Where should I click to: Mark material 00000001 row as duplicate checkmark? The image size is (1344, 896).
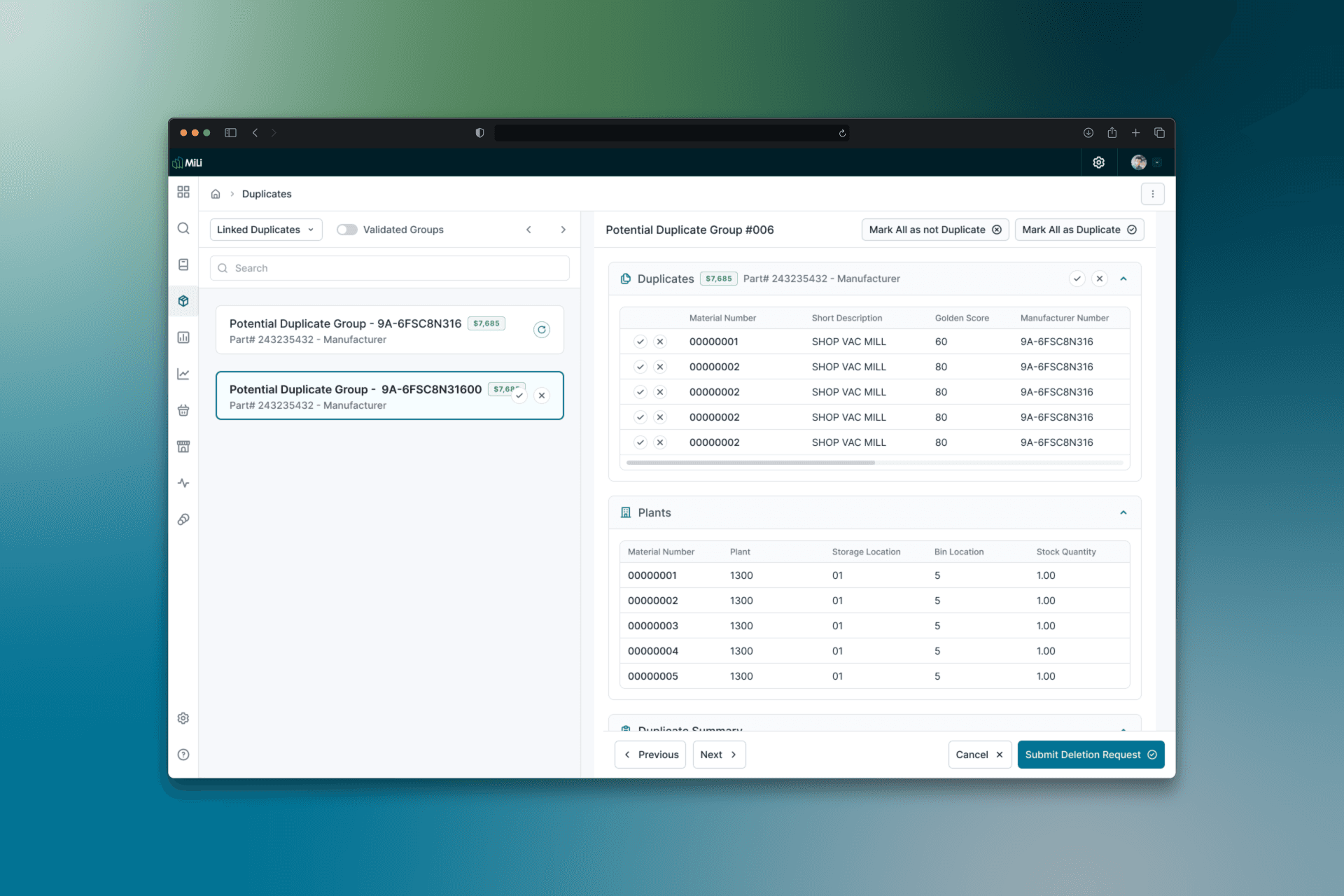640,342
